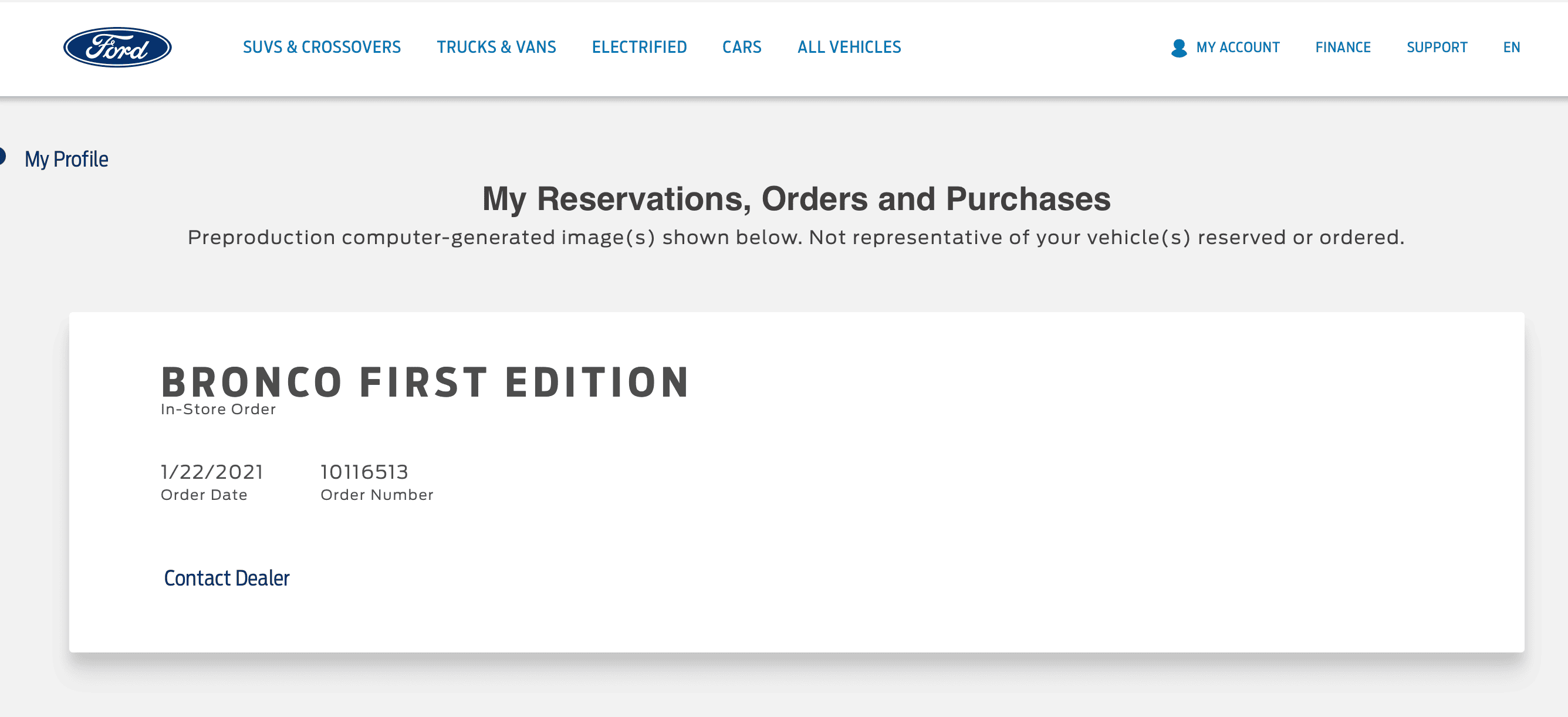Click the Ford oval logo
Viewport: 1568px width, 717px height.
click(x=117, y=48)
